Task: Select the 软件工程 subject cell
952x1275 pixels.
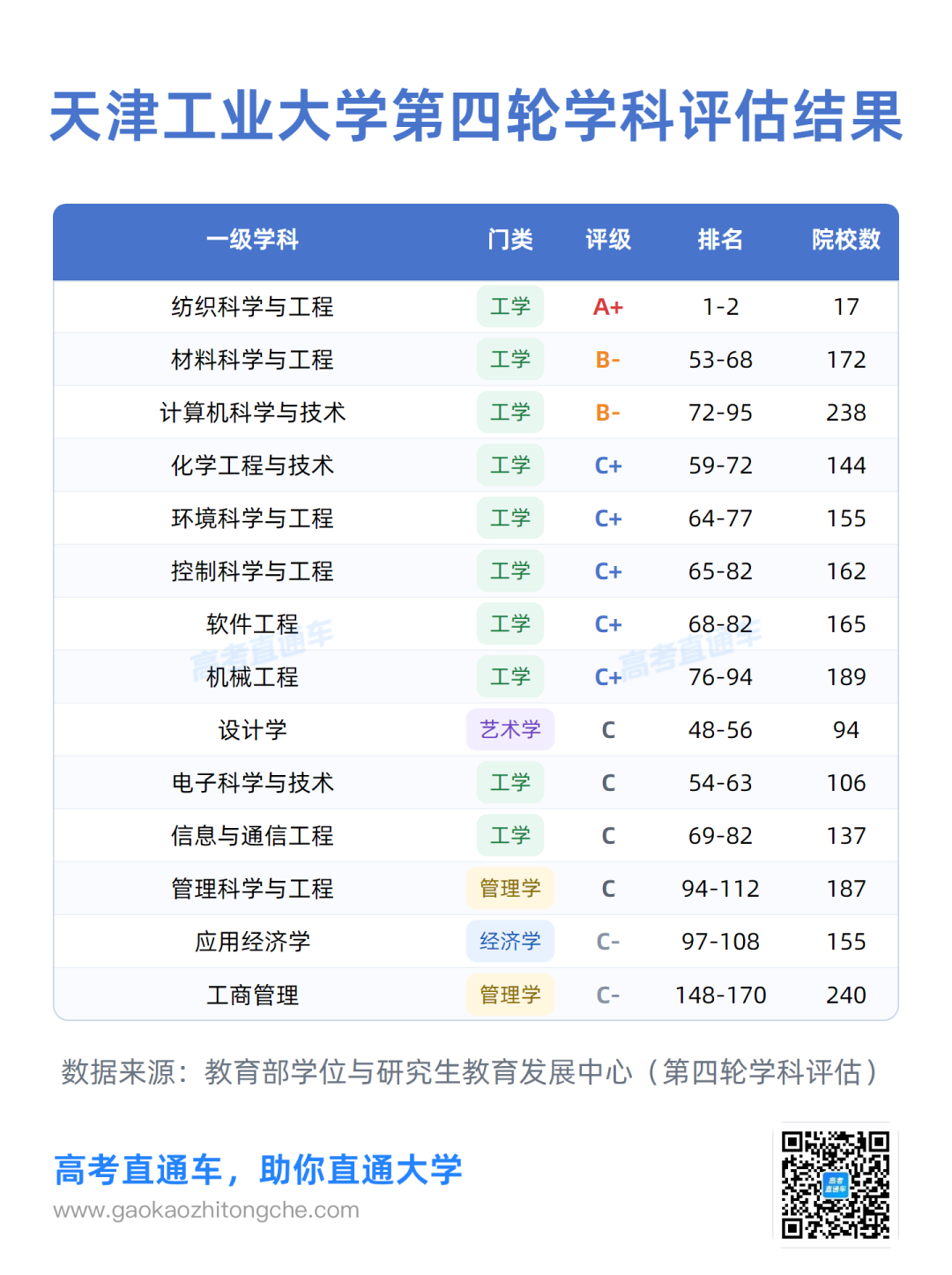Action: tap(252, 624)
